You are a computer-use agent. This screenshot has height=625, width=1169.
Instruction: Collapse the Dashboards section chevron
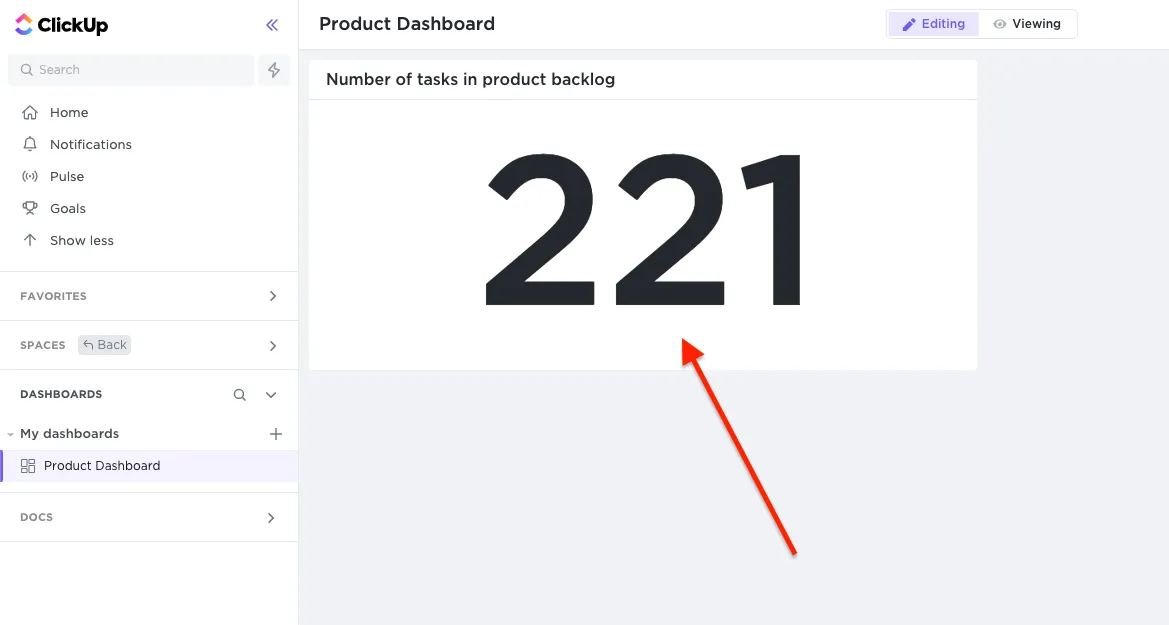coord(271,395)
